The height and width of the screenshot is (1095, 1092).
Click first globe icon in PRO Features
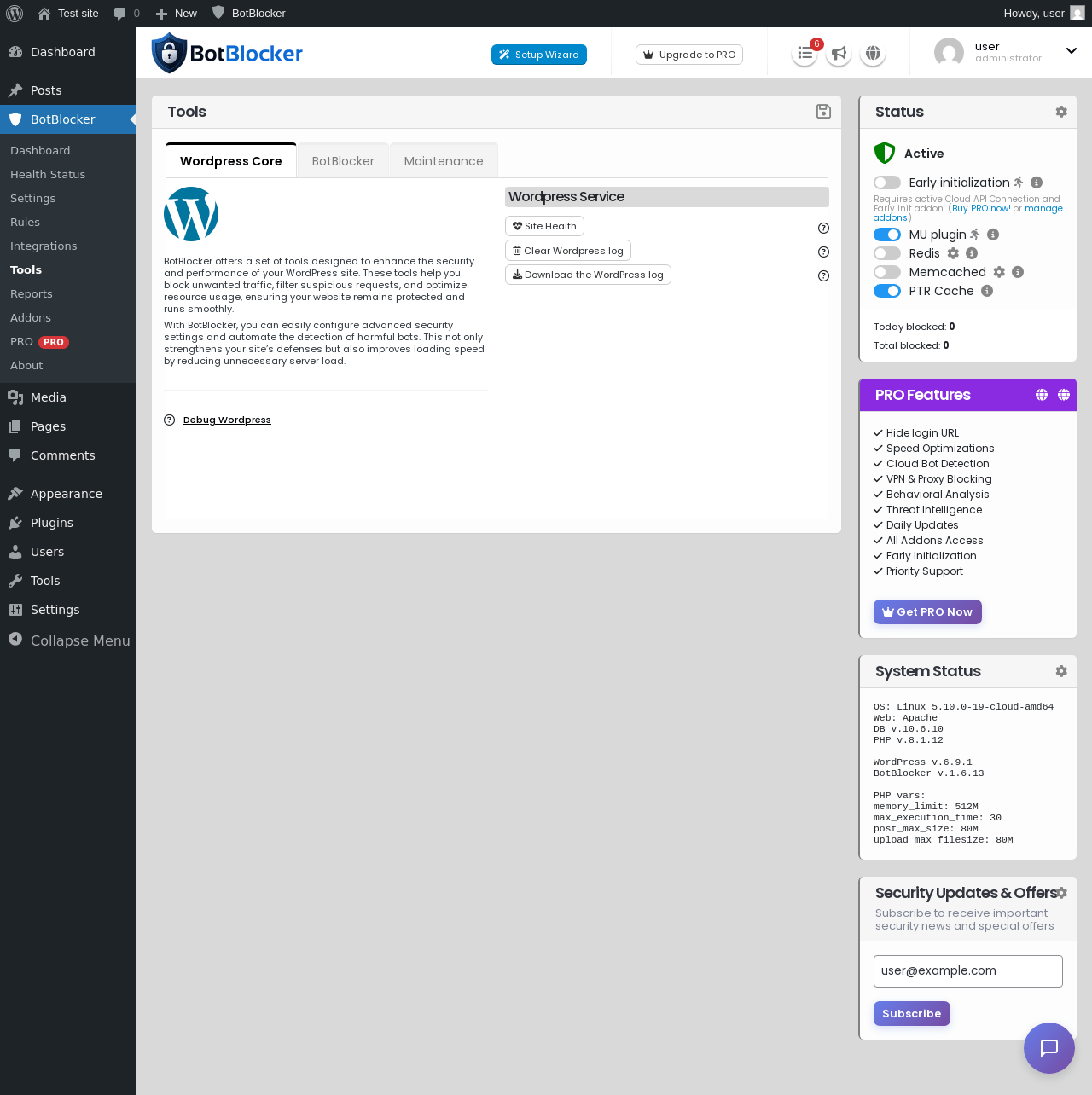point(1042,395)
